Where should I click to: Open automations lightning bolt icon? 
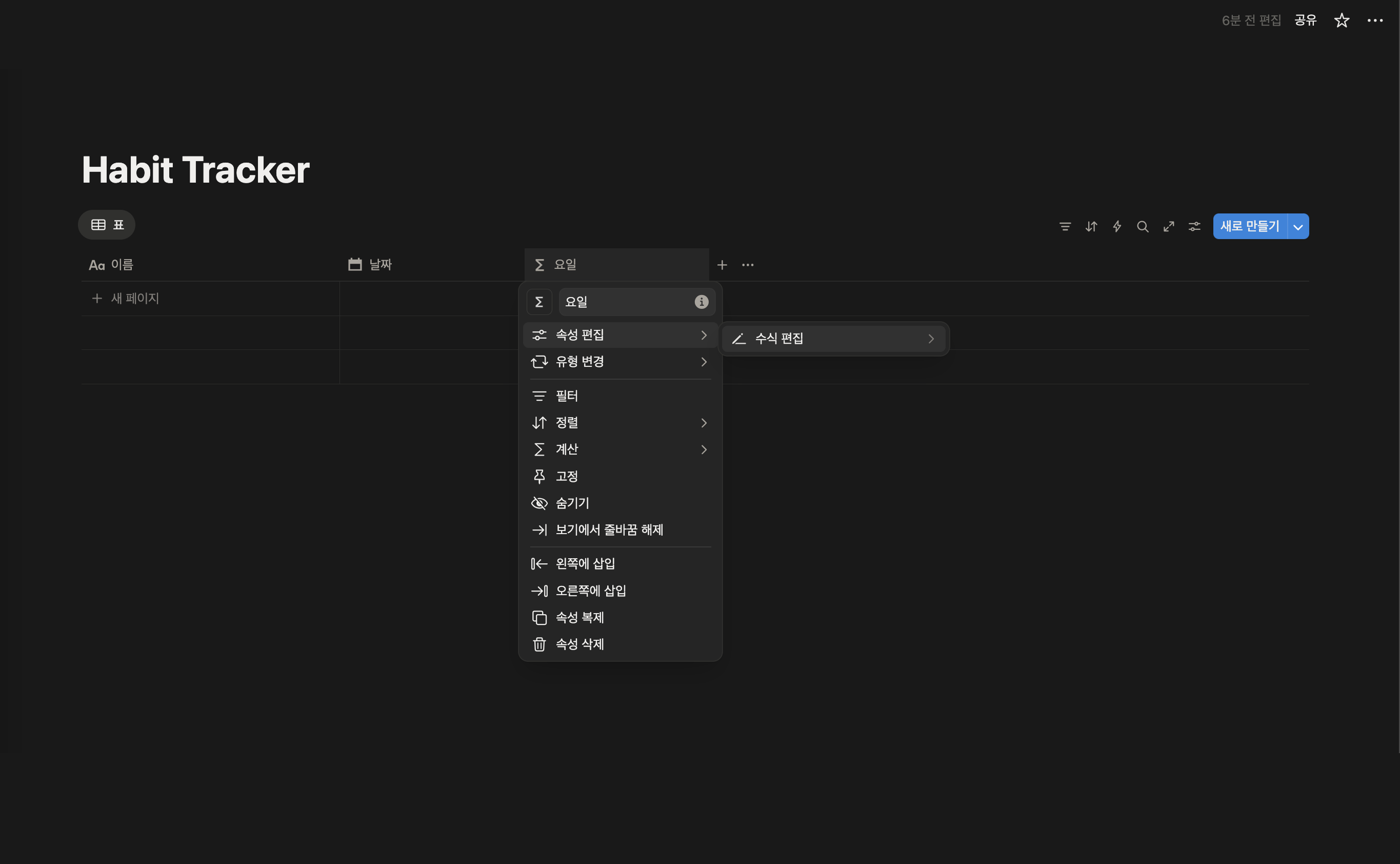(x=1117, y=227)
